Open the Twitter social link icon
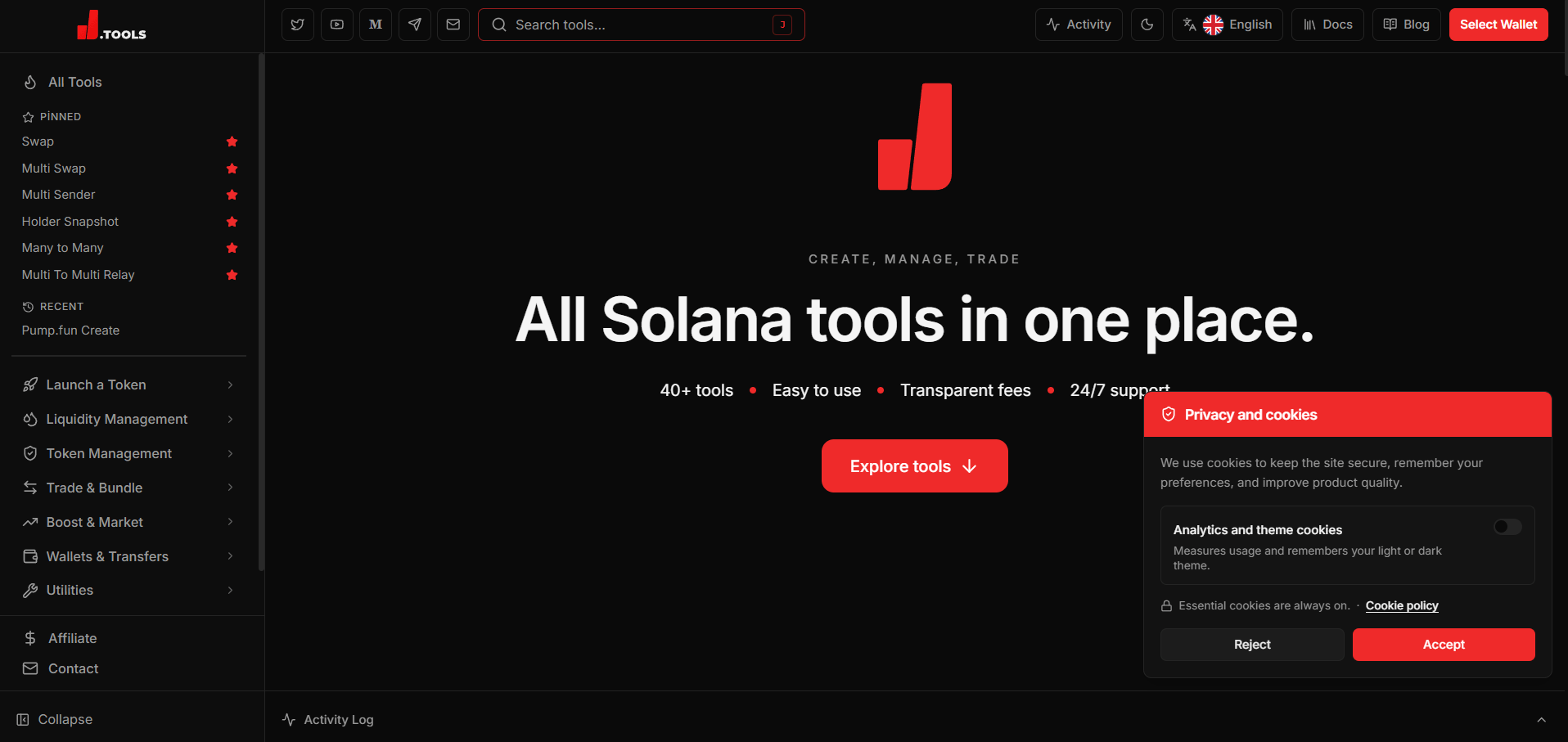 tap(298, 25)
